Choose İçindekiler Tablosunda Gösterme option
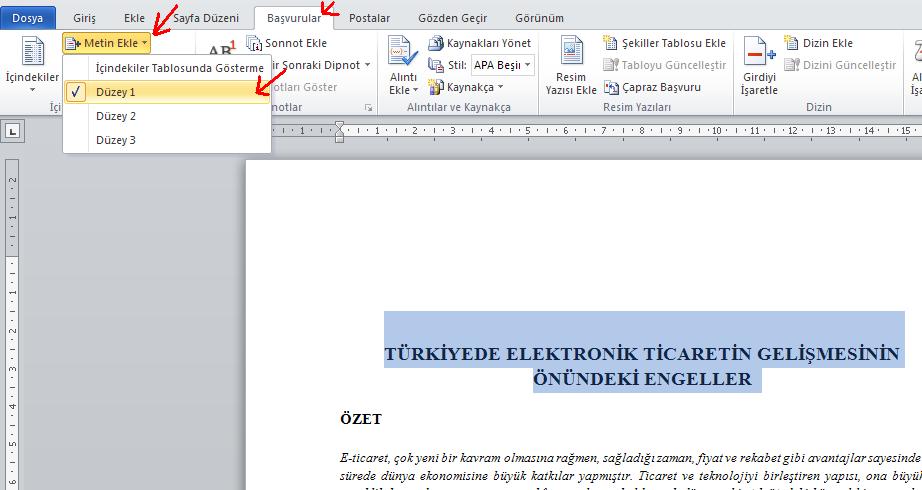This screenshot has width=922, height=490. point(167,68)
